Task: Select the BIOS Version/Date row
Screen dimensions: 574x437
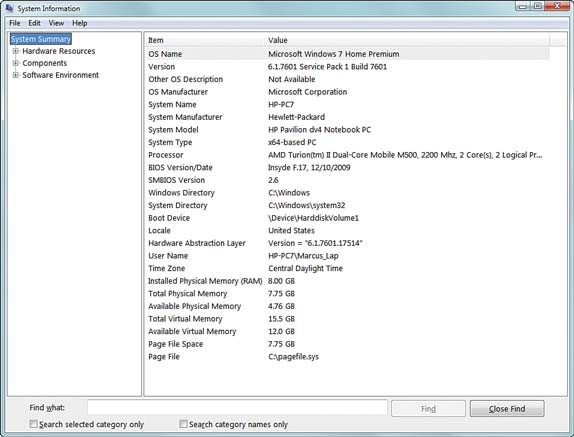Action: (347, 167)
